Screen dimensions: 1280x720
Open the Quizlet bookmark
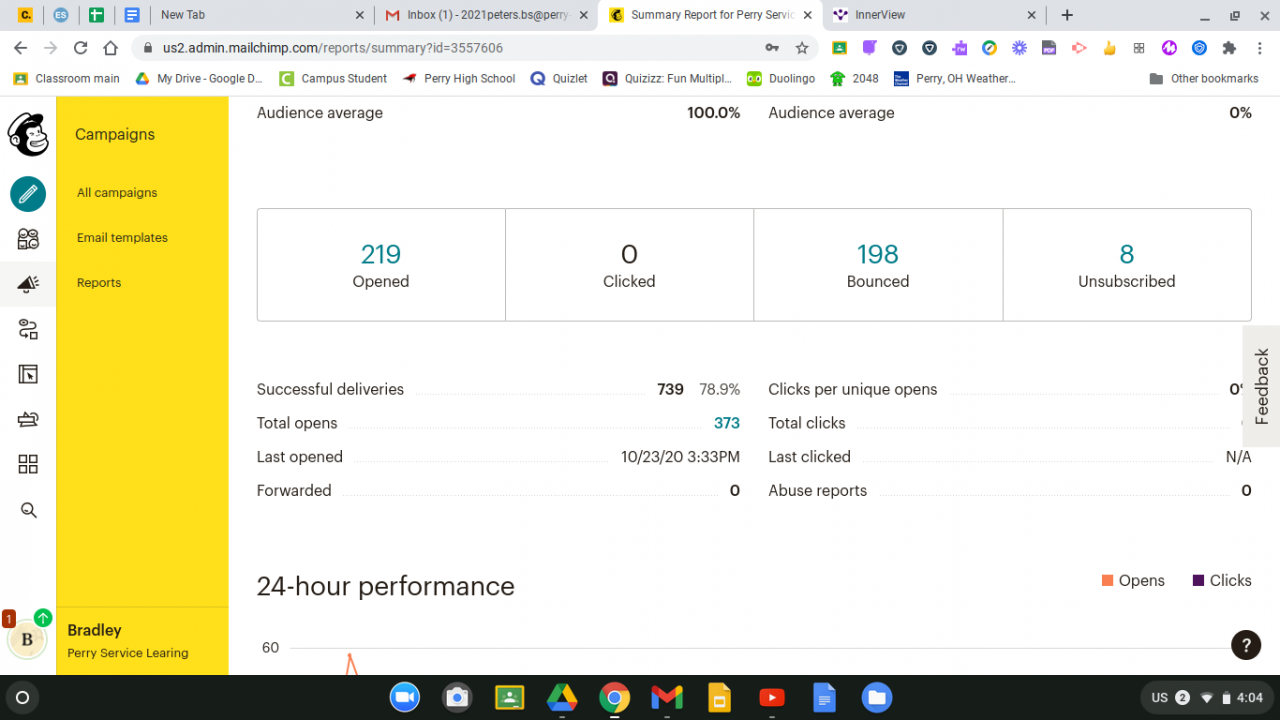pos(559,78)
